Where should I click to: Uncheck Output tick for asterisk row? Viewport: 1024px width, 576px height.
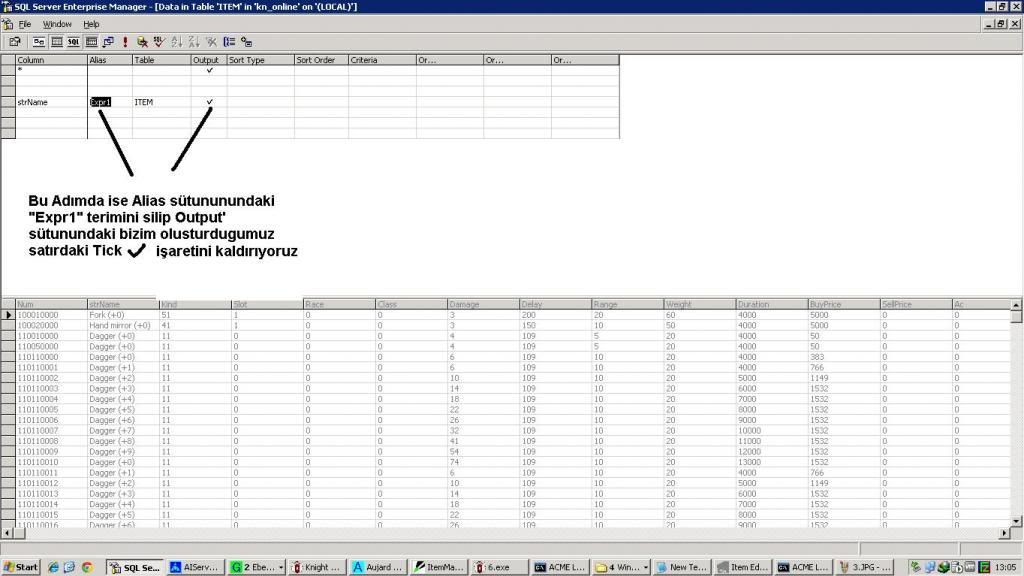pyautogui.click(x=209, y=70)
